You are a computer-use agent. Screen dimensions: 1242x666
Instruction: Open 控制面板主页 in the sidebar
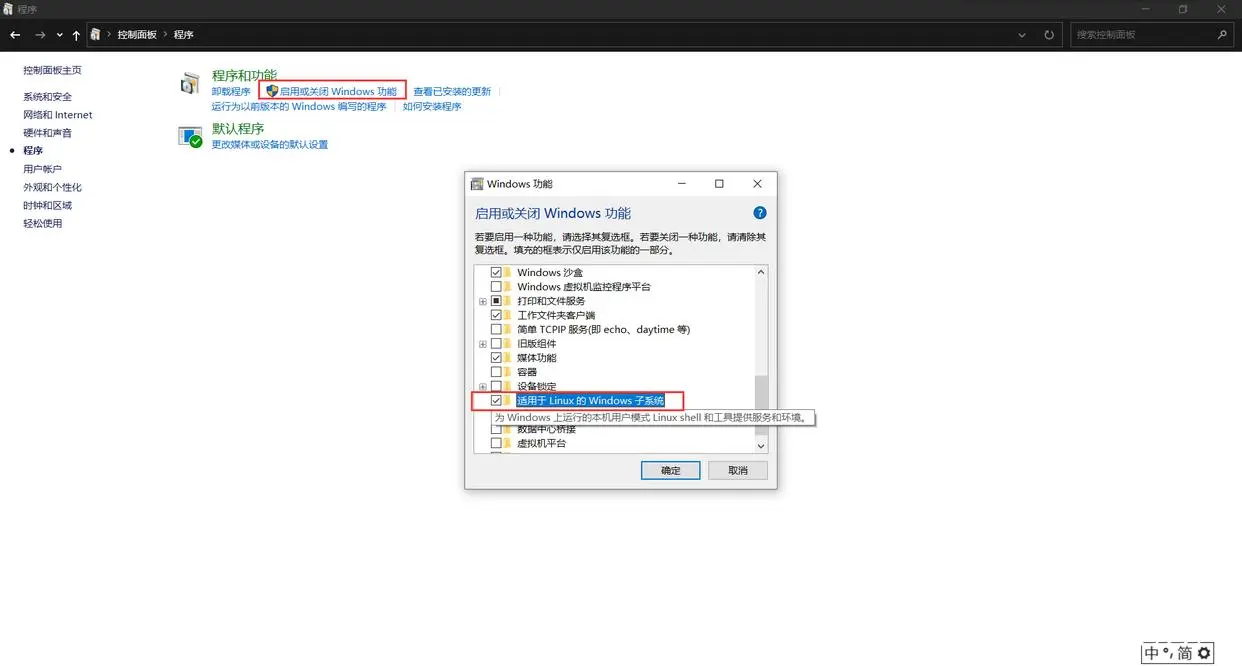pos(52,70)
